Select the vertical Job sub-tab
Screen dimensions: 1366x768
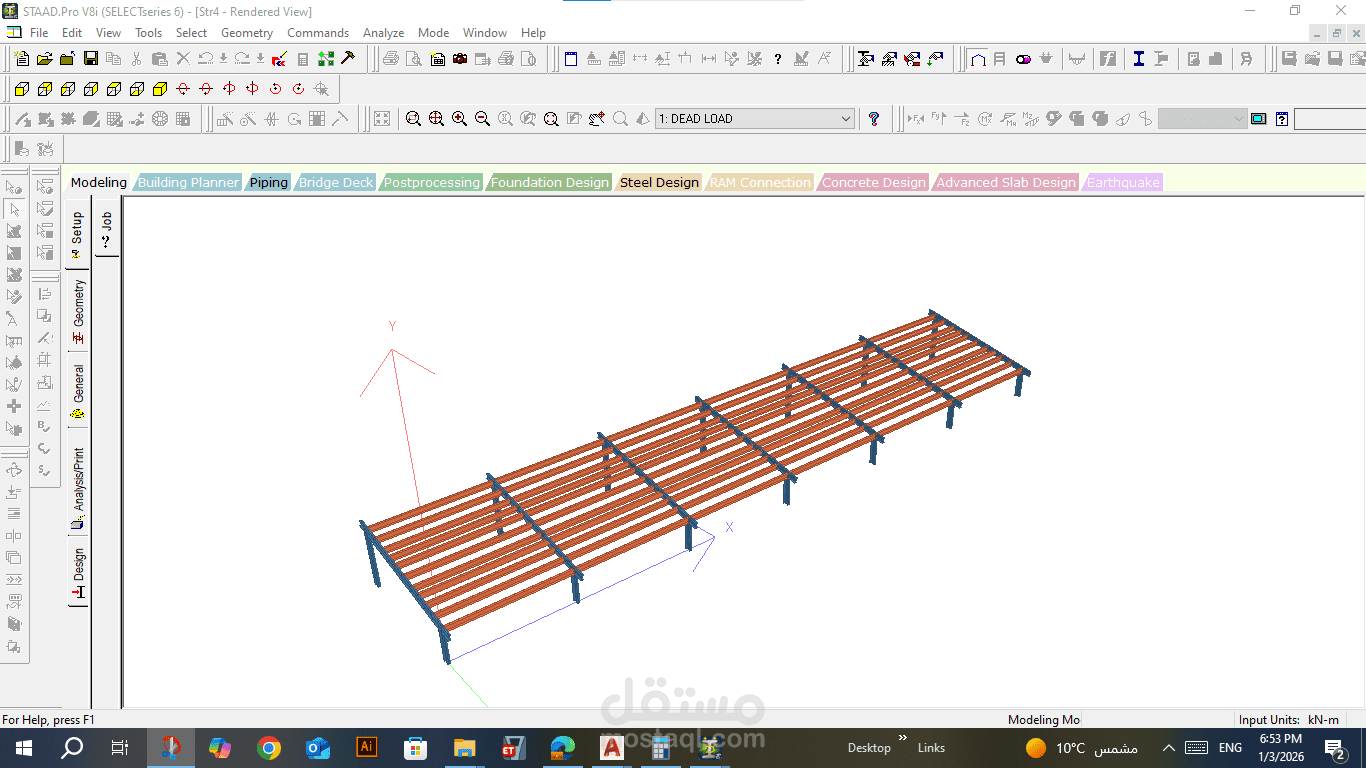pos(107,229)
